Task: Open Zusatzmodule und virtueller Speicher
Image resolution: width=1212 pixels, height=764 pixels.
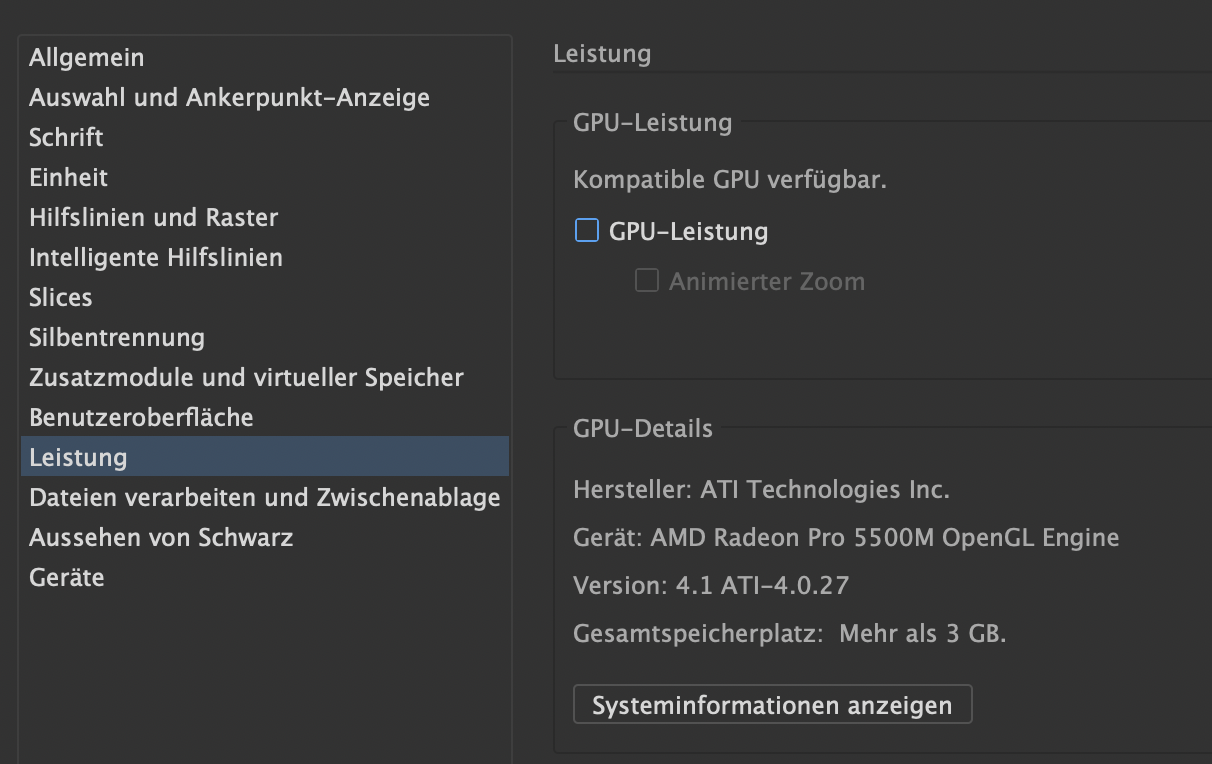Action: (x=246, y=378)
